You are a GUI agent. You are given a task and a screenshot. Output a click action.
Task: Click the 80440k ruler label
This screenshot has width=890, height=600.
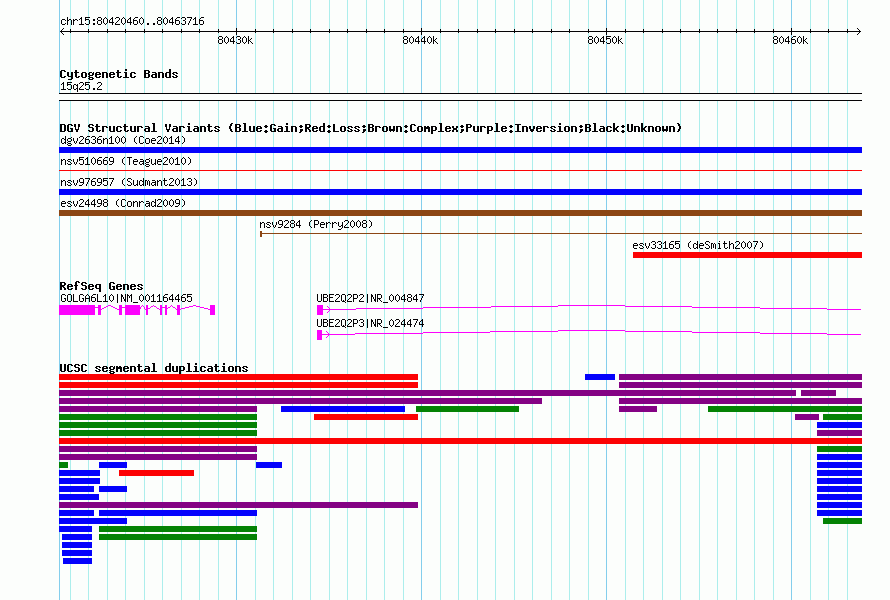[420, 40]
